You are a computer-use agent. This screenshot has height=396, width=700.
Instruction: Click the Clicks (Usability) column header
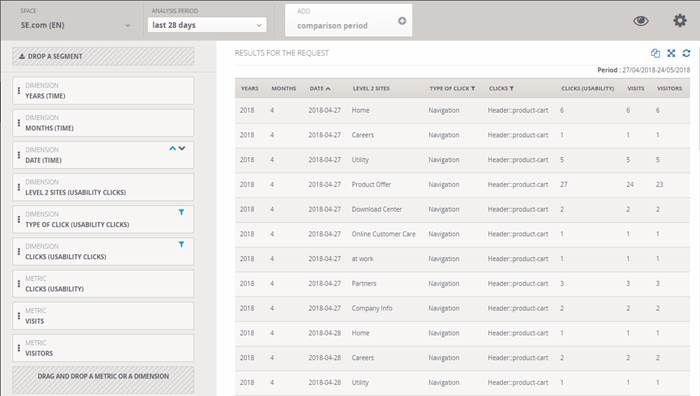[x=588, y=88]
